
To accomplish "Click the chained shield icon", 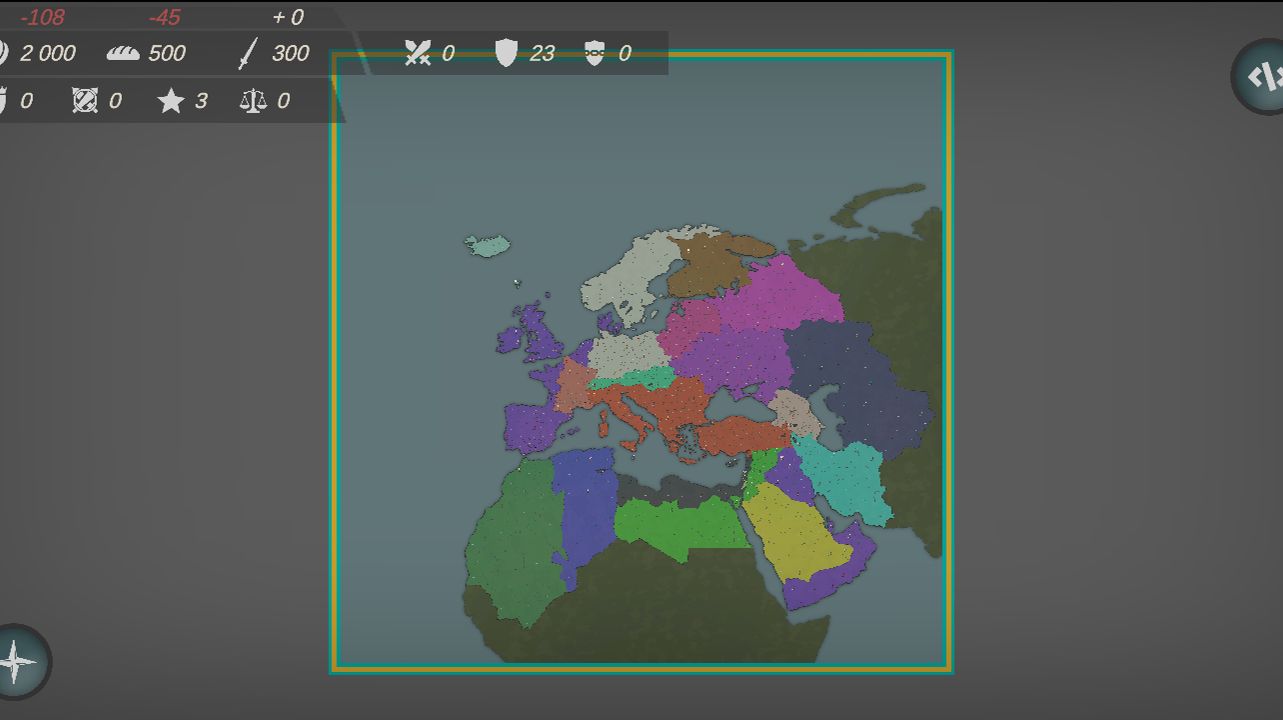I will [595, 53].
